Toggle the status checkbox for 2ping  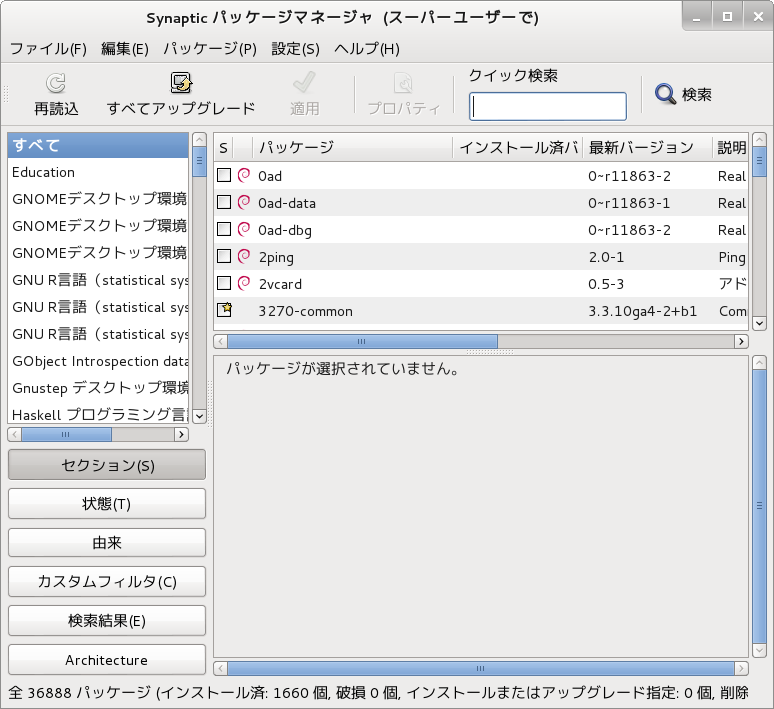224,256
